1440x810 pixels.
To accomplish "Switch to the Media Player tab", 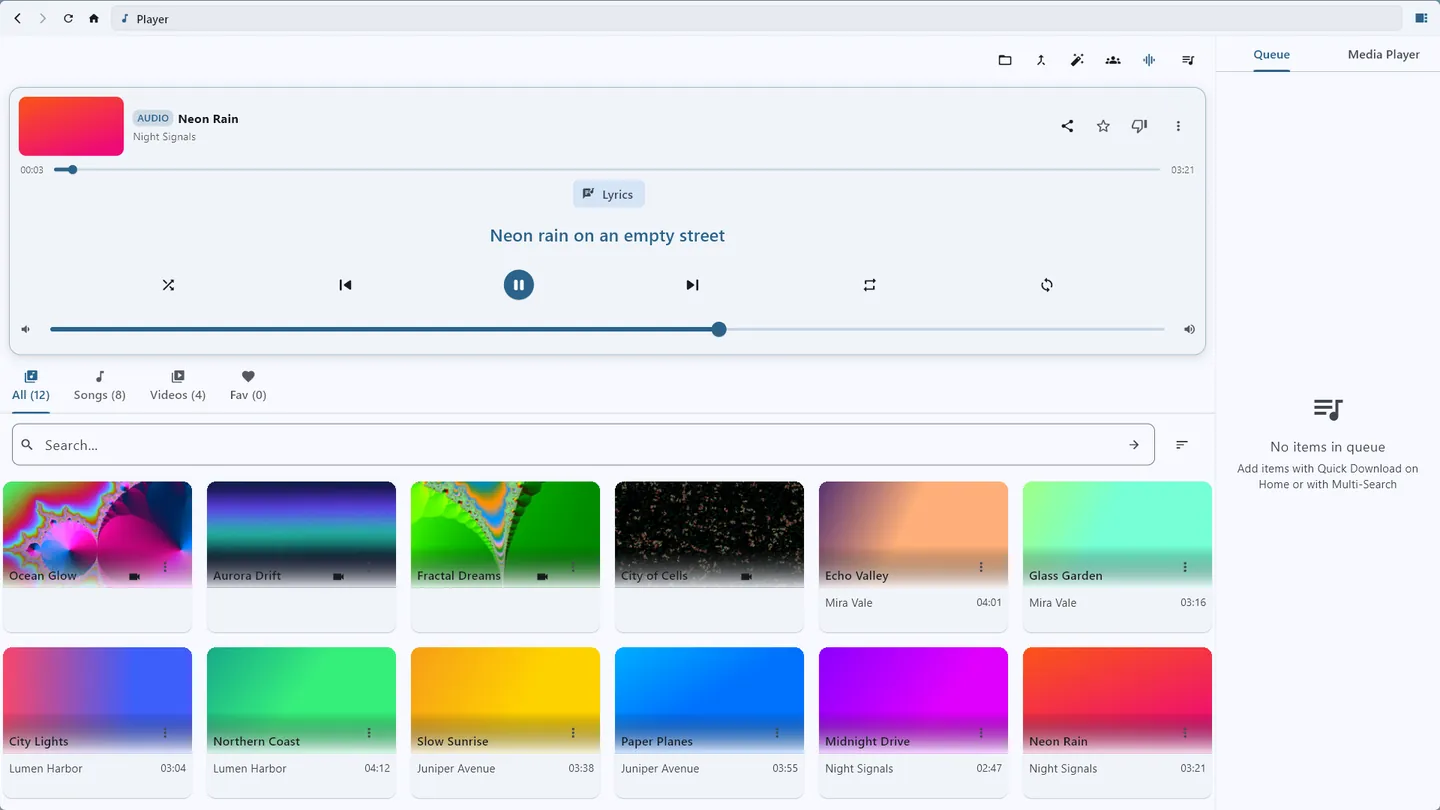I will (1383, 54).
